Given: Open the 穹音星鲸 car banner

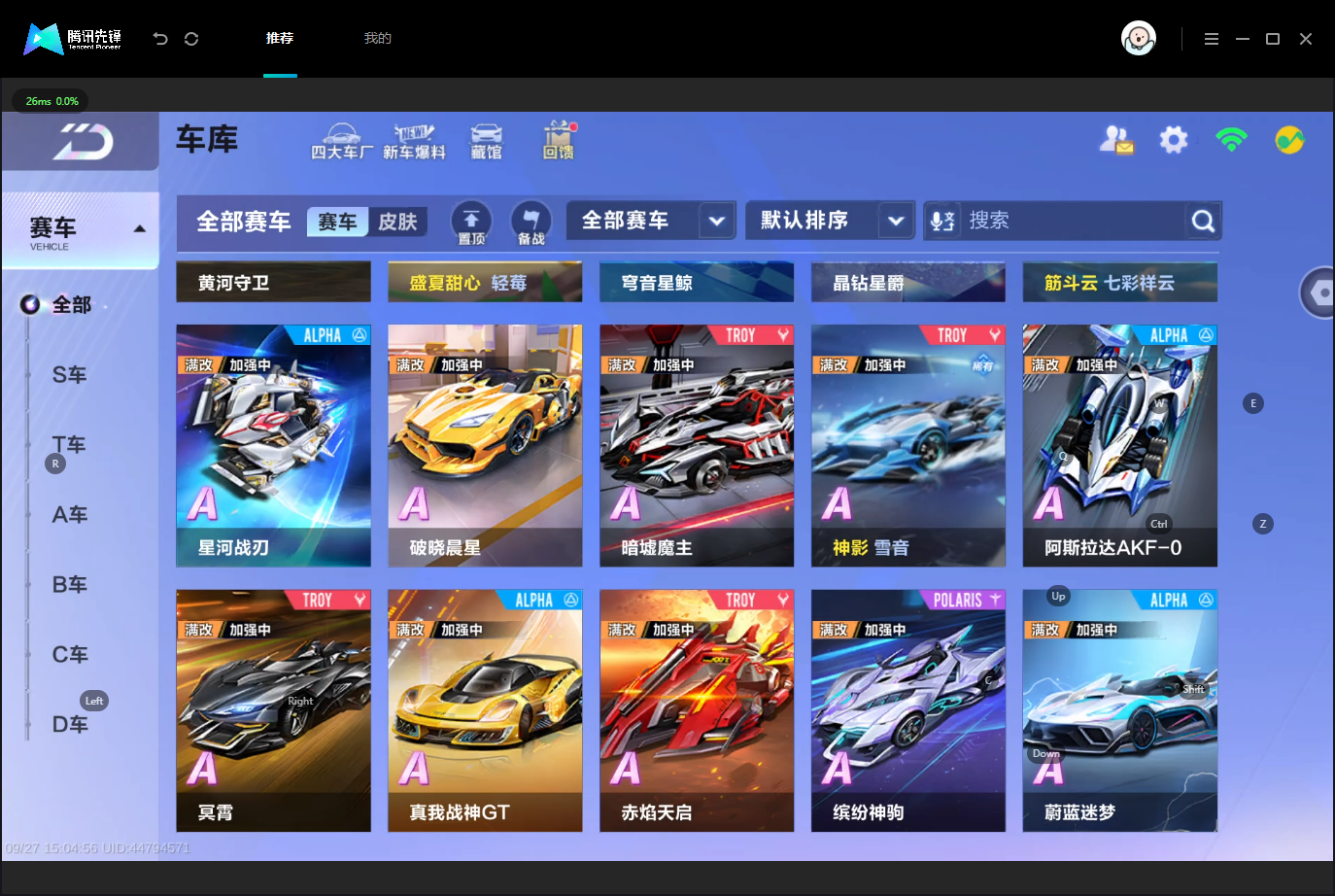Looking at the screenshot, I should click(x=697, y=282).
